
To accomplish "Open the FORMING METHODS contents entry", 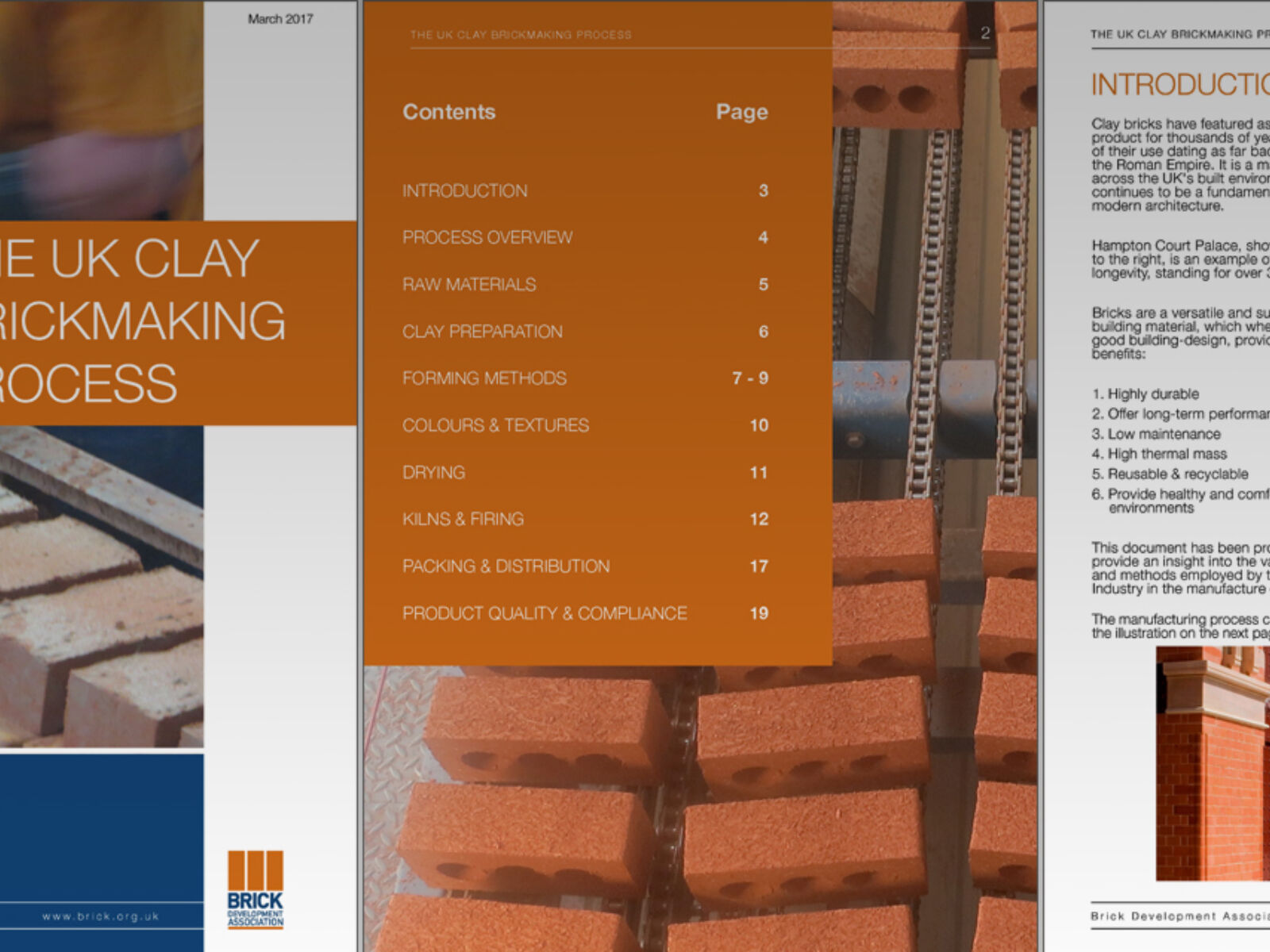I will coord(485,378).
